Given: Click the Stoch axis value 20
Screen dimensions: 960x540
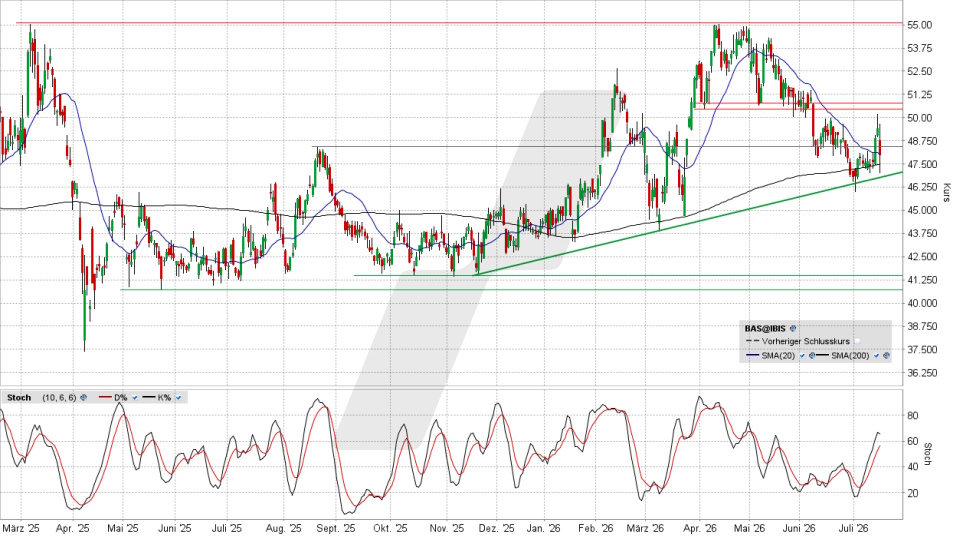Looking at the screenshot, I should click(912, 493).
